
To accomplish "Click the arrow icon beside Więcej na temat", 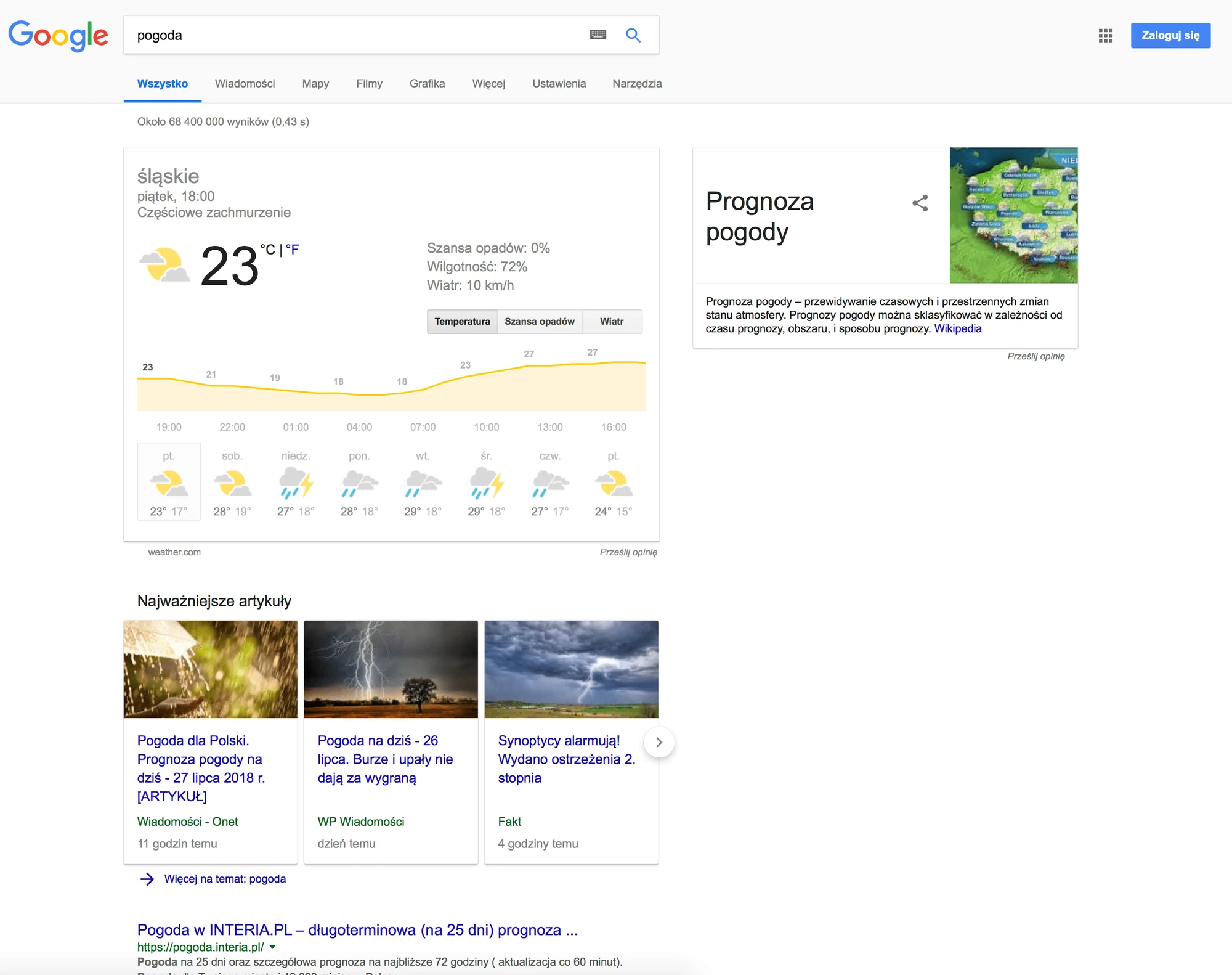I will (147, 879).
